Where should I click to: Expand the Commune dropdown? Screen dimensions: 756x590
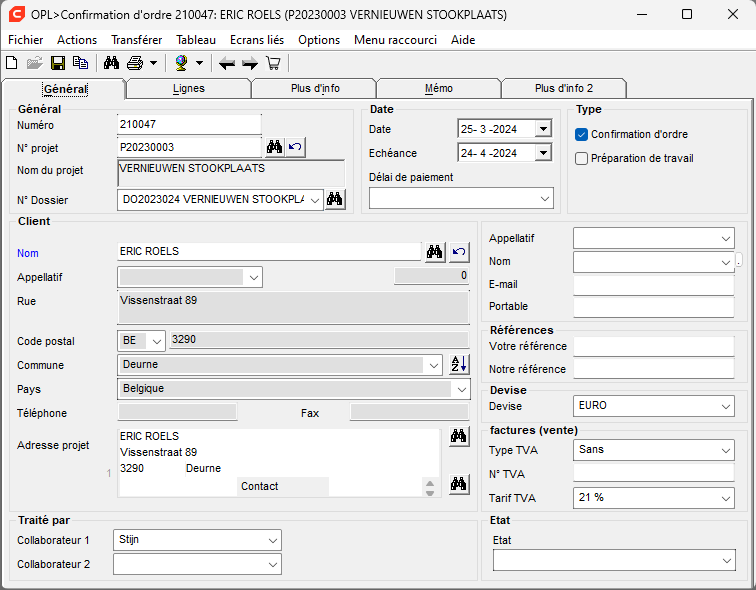(433, 365)
